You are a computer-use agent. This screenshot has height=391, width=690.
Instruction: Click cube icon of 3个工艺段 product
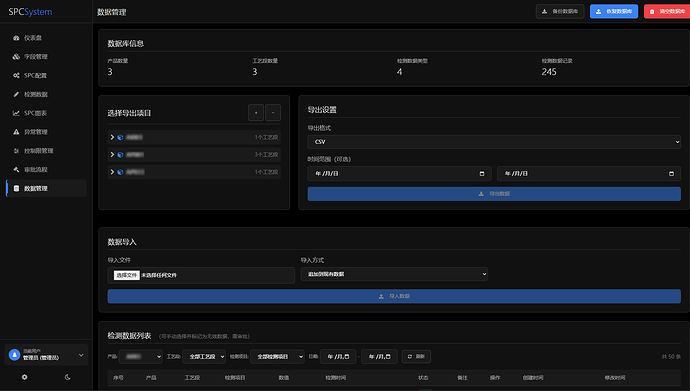120,154
